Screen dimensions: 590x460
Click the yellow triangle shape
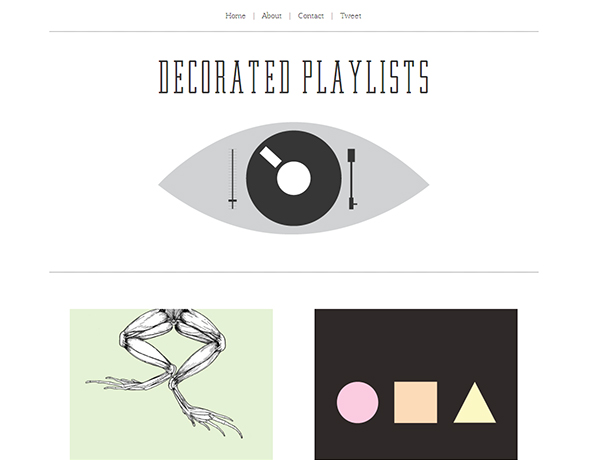(474, 405)
